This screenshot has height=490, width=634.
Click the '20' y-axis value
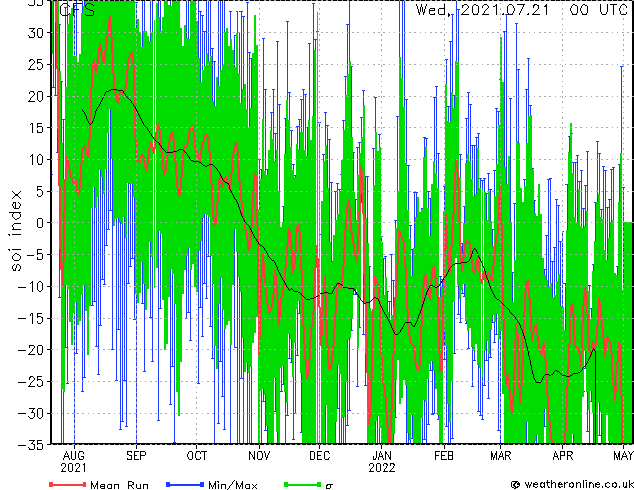tap(36, 96)
